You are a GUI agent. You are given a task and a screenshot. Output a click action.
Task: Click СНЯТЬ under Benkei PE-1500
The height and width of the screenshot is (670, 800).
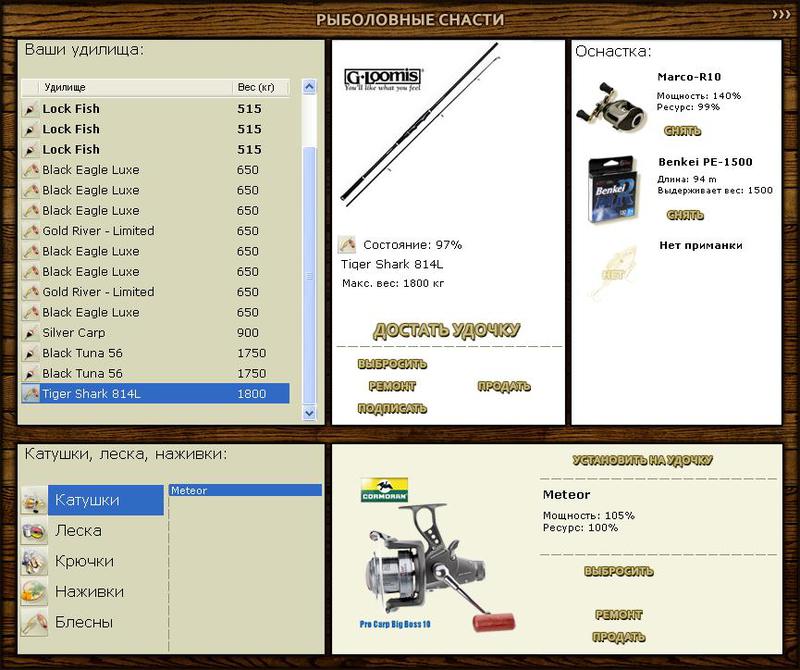(x=685, y=215)
